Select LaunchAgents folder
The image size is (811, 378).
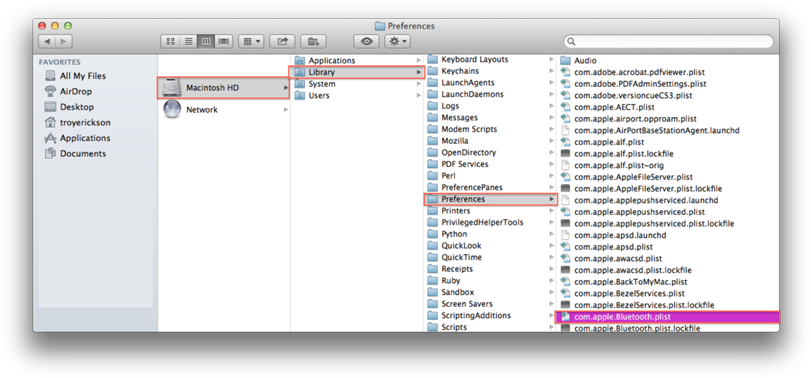(490, 83)
